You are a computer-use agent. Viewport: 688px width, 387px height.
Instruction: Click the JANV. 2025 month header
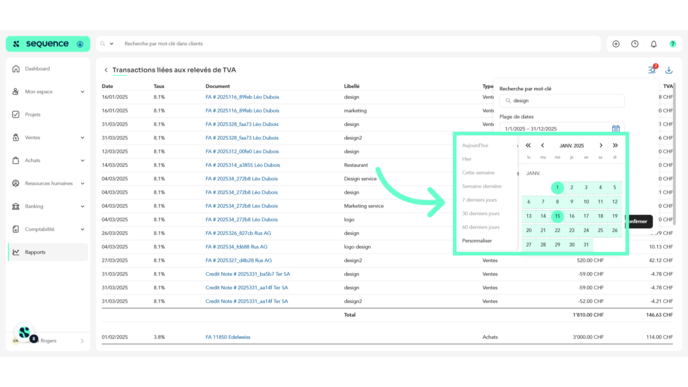click(571, 146)
